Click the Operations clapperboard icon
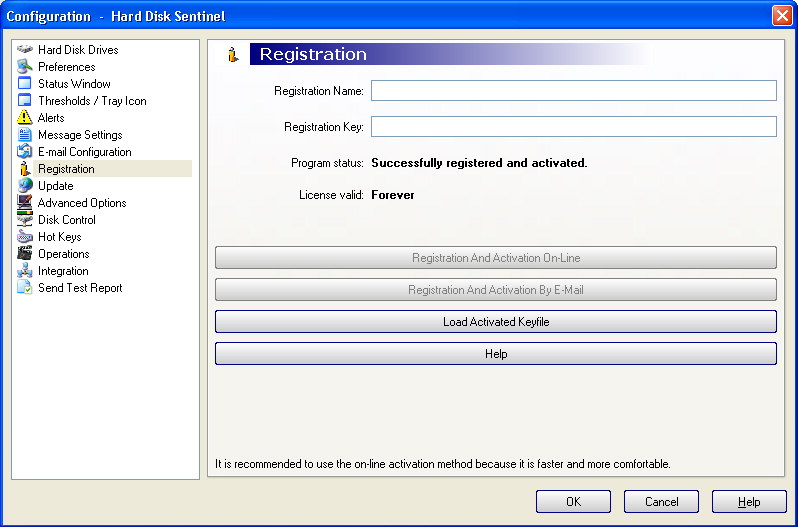This screenshot has width=798, height=527. pyautogui.click(x=24, y=253)
